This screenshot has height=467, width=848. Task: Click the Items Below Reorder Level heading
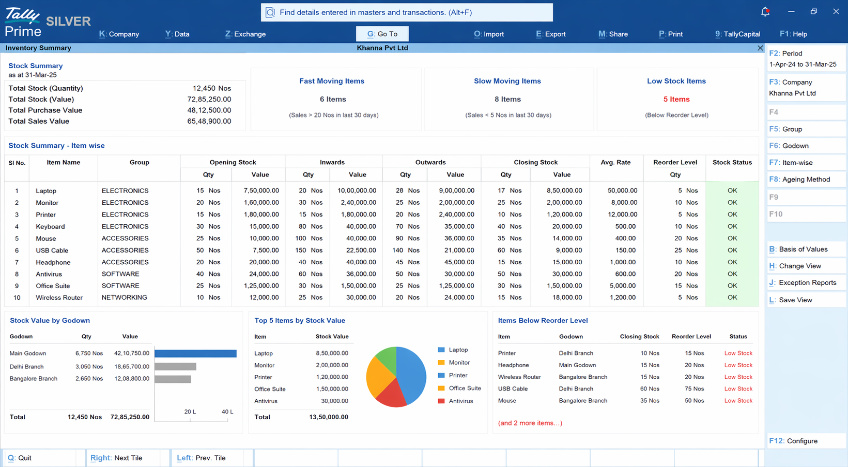click(x=542, y=321)
